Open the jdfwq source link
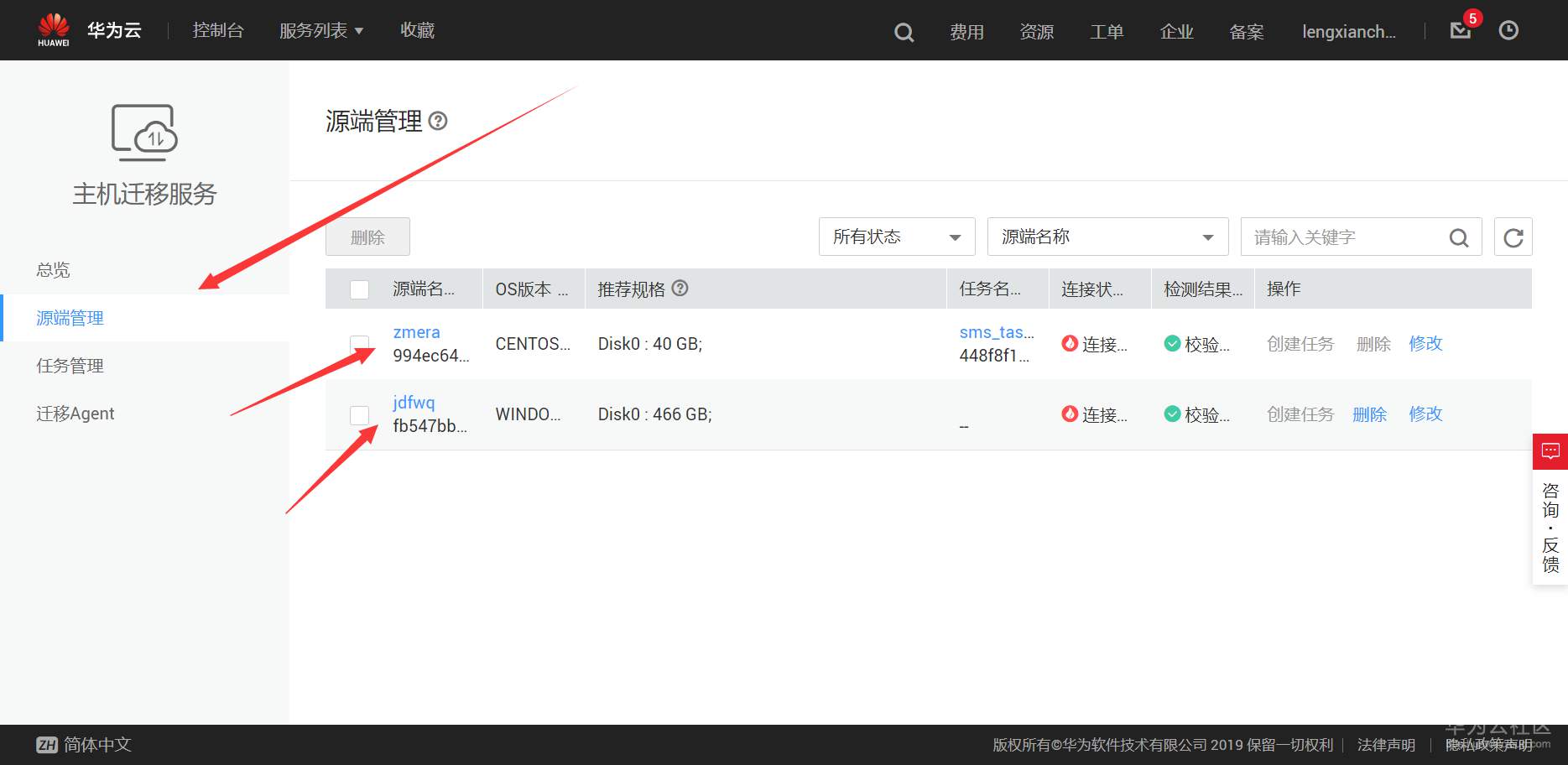 (414, 403)
